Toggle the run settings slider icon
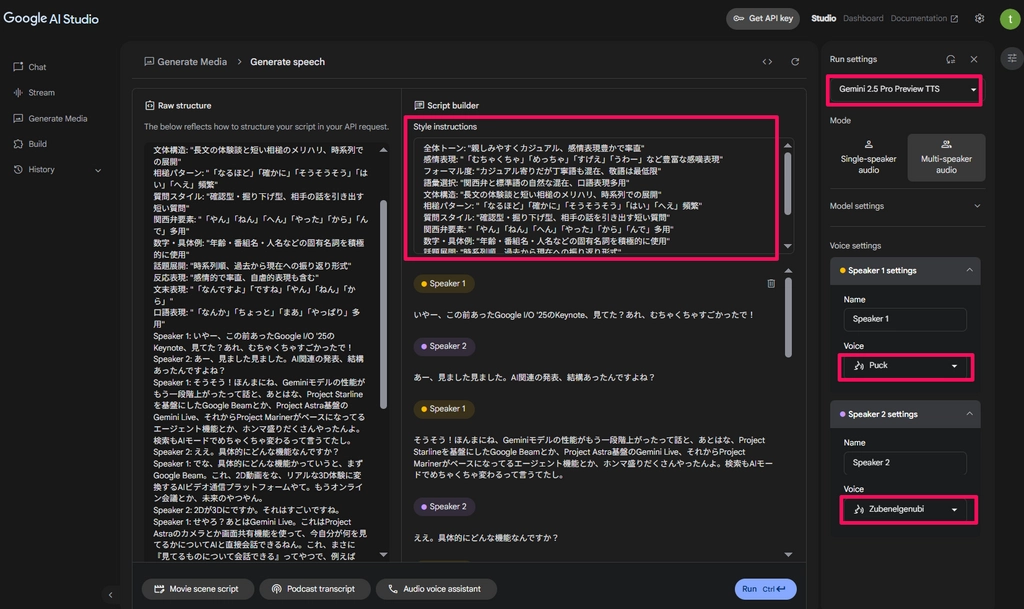The width and height of the screenshot is (1024, 609). coord(1012,58)
